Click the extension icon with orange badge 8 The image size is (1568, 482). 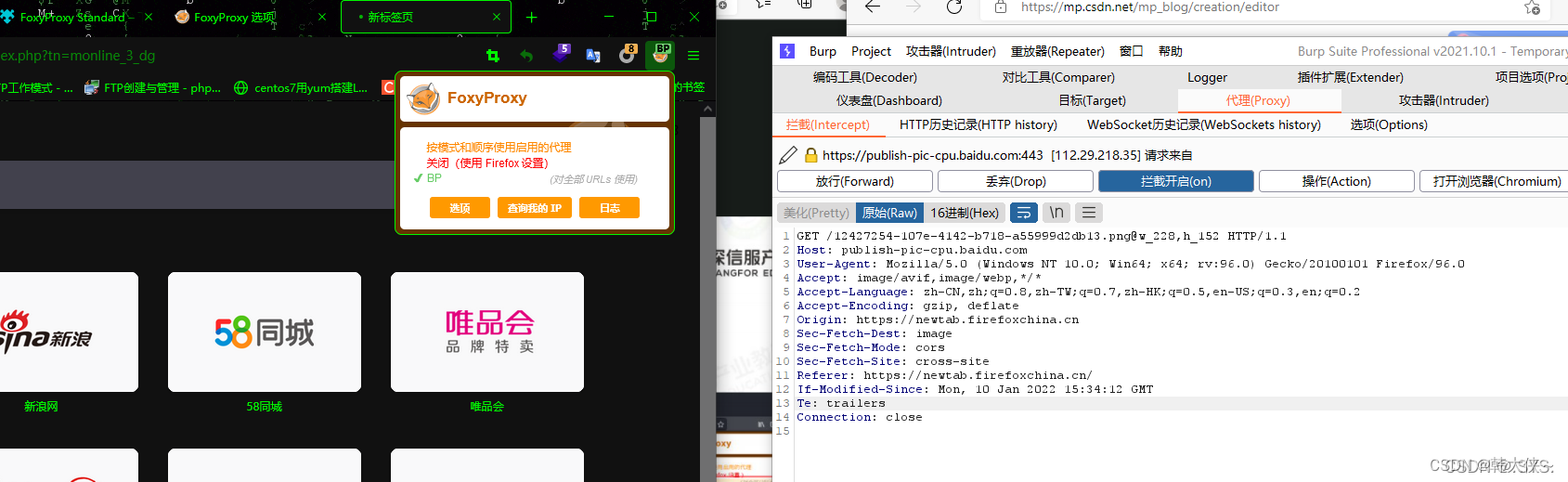(628, 55)
